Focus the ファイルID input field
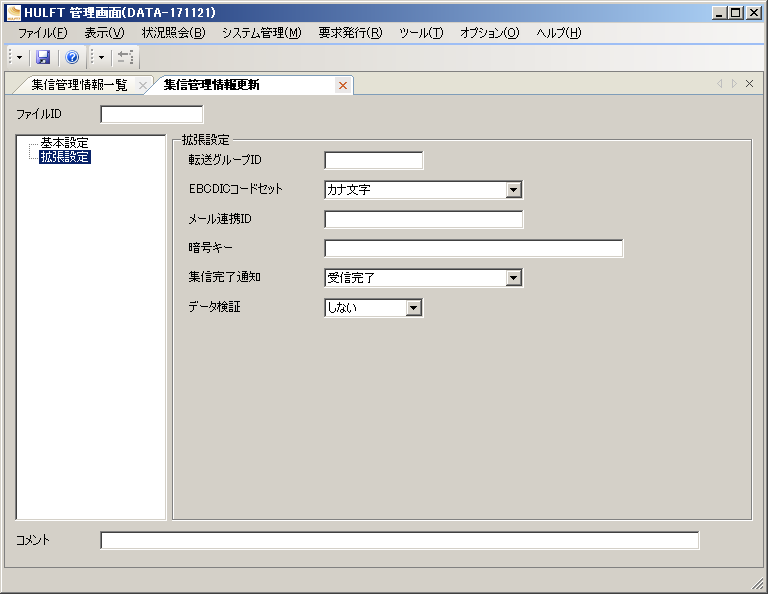 [x=152, y=114]
